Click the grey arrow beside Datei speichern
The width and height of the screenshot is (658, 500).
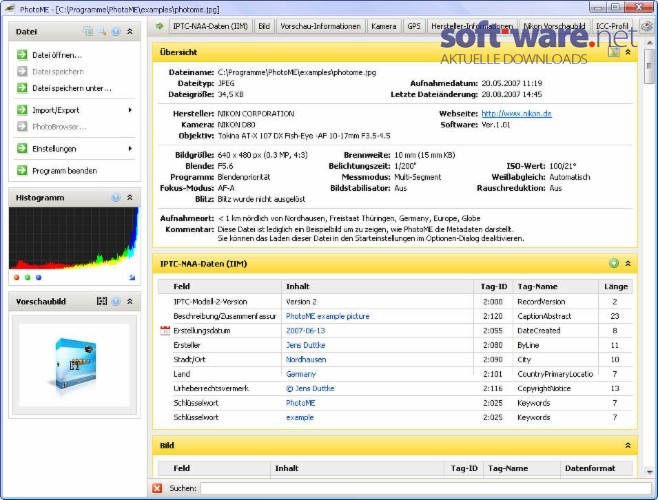click(22, 71)
